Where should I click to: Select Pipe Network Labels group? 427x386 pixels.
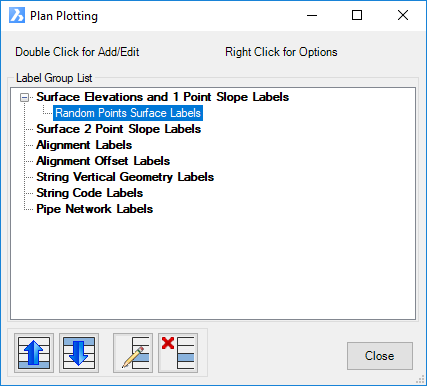coord(95,209)
